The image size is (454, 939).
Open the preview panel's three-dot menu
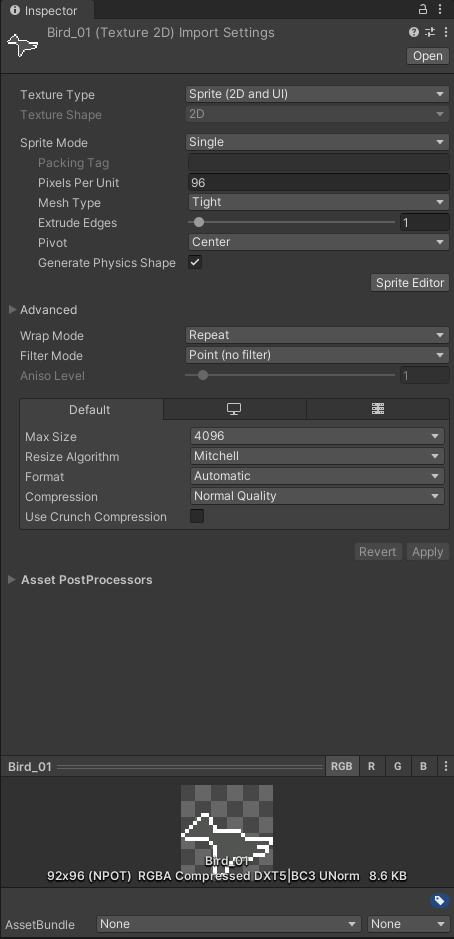pyautogui.click(x=446, y=766)
